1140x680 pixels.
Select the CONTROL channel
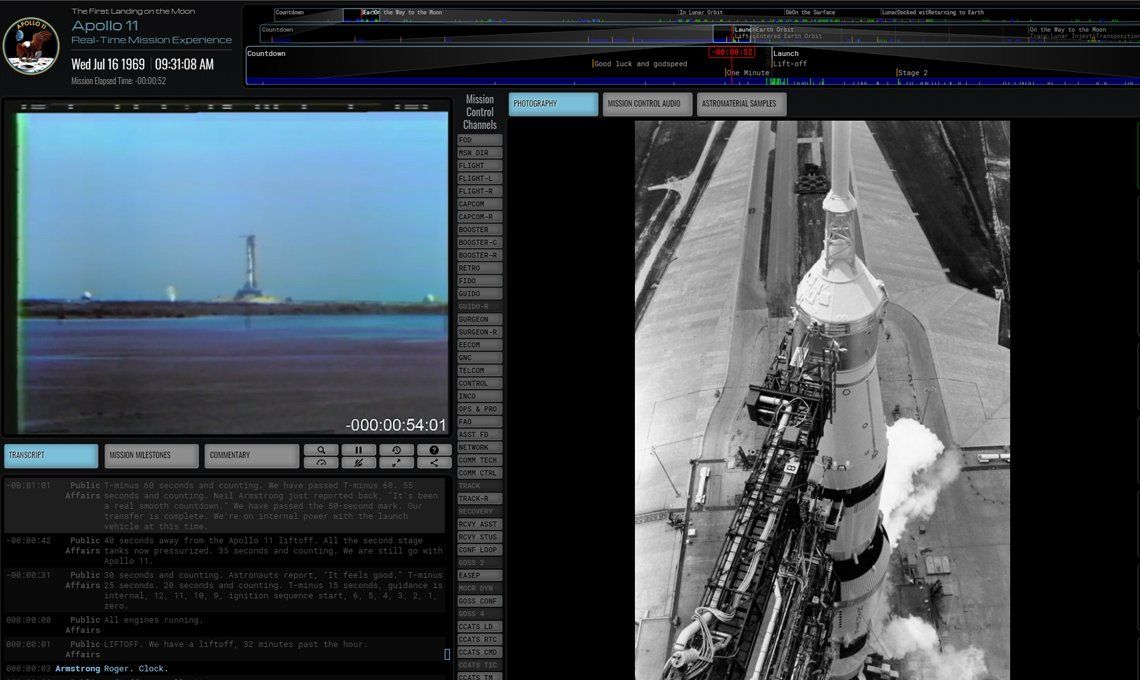pos(480,383)
